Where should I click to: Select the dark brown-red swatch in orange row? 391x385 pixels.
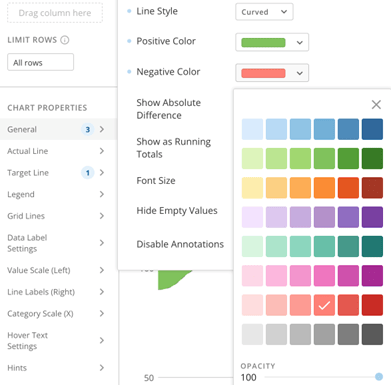click(x=372, y=188)
